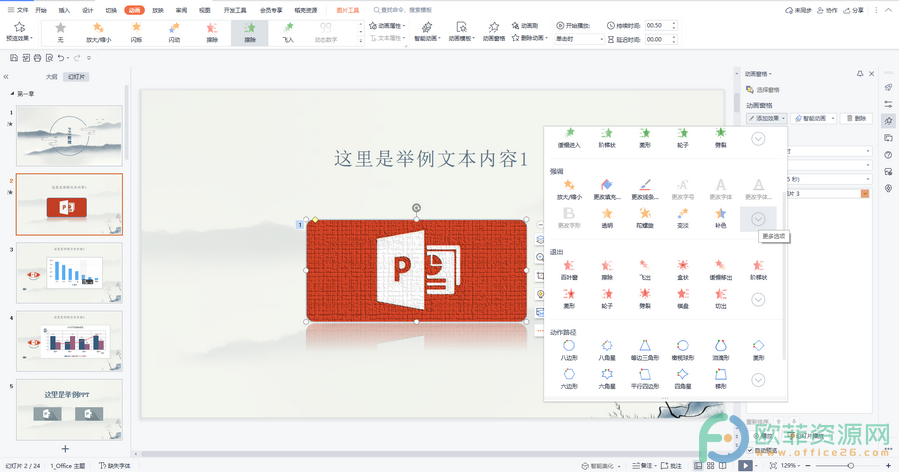Switch slide panel to 大纲 tab
Viewport: 899px width, 472px height.
pos(52,76)
